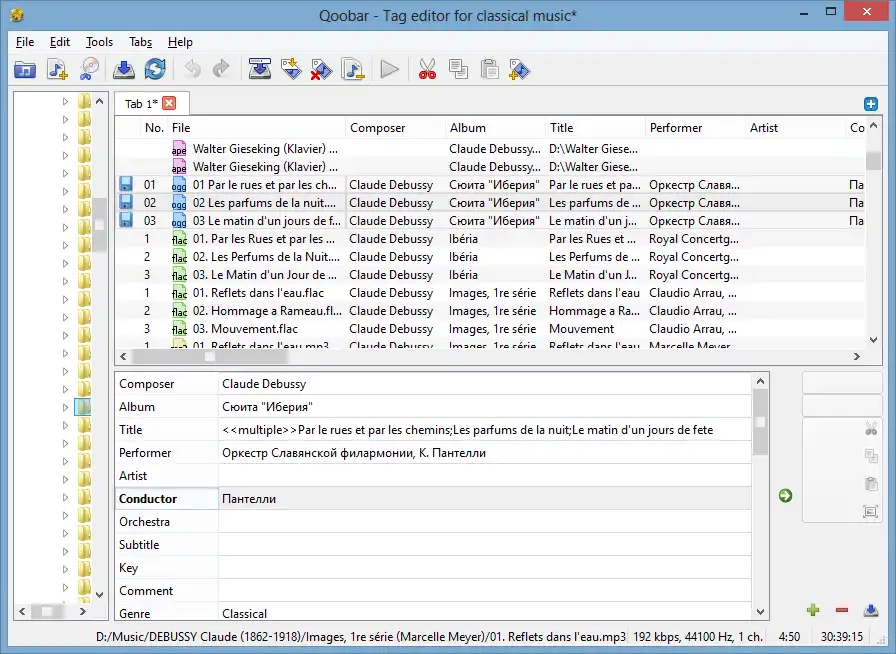
Task: Switch to Tab 1
Action: click(139, 104)
